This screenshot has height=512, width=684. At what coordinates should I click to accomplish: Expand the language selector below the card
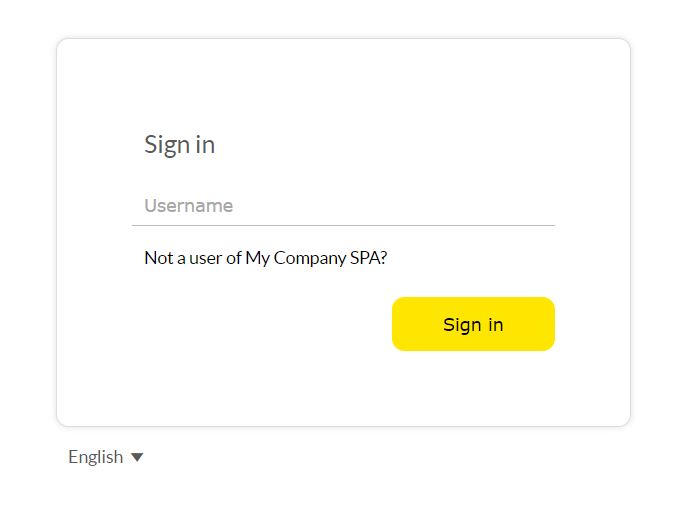105,457
